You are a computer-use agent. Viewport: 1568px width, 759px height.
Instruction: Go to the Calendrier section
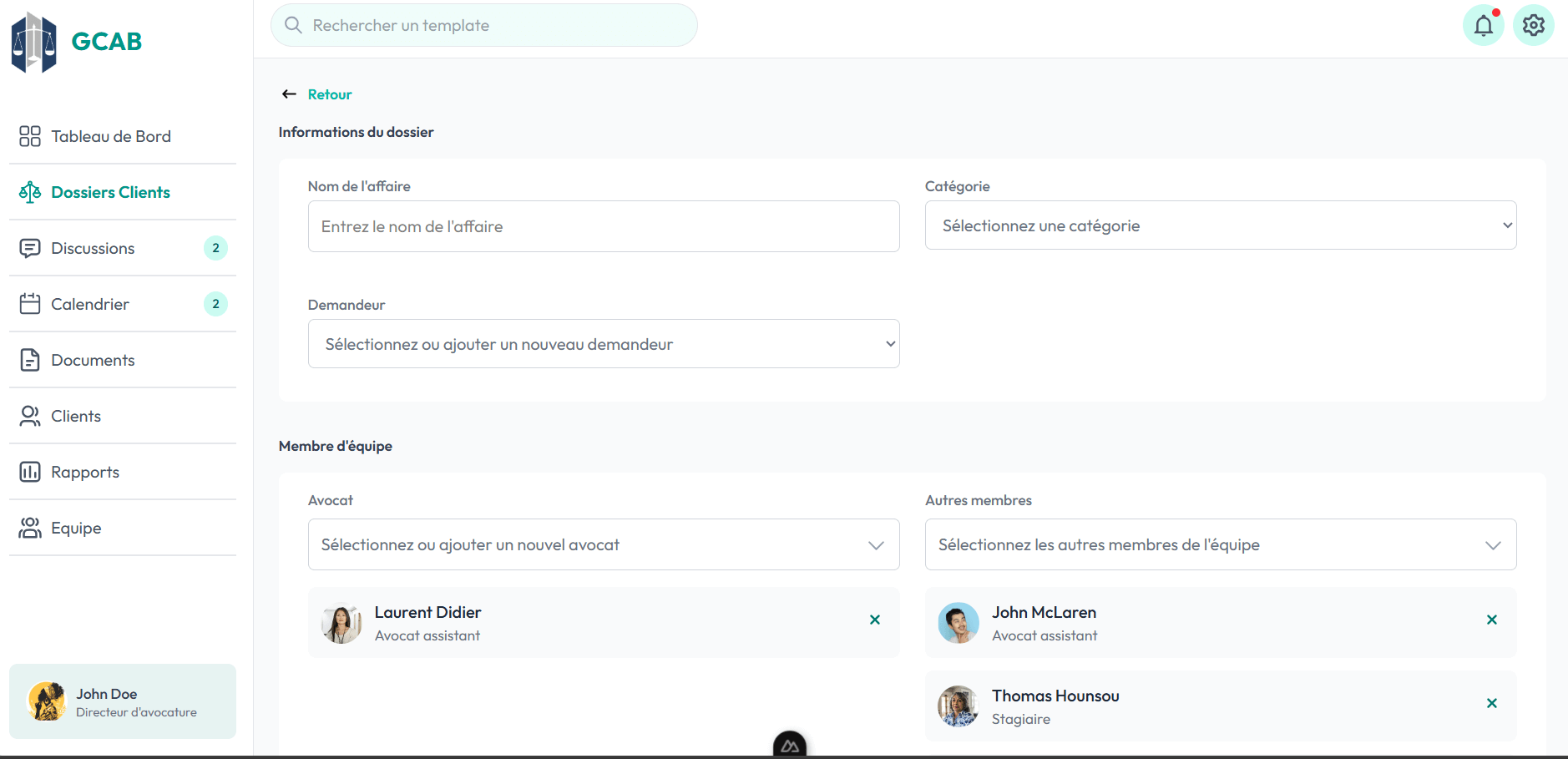[89, 304]
